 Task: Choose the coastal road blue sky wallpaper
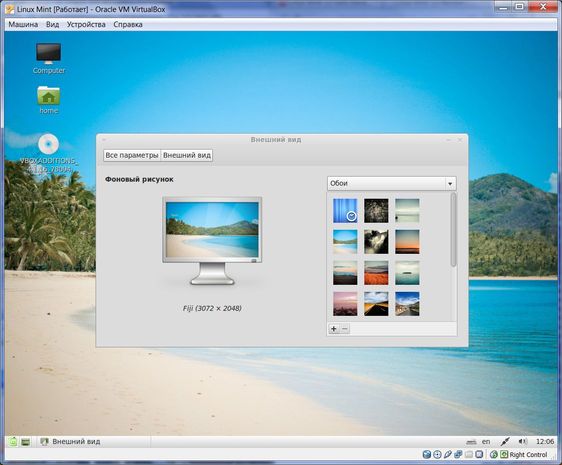click(x=407, y=304)
